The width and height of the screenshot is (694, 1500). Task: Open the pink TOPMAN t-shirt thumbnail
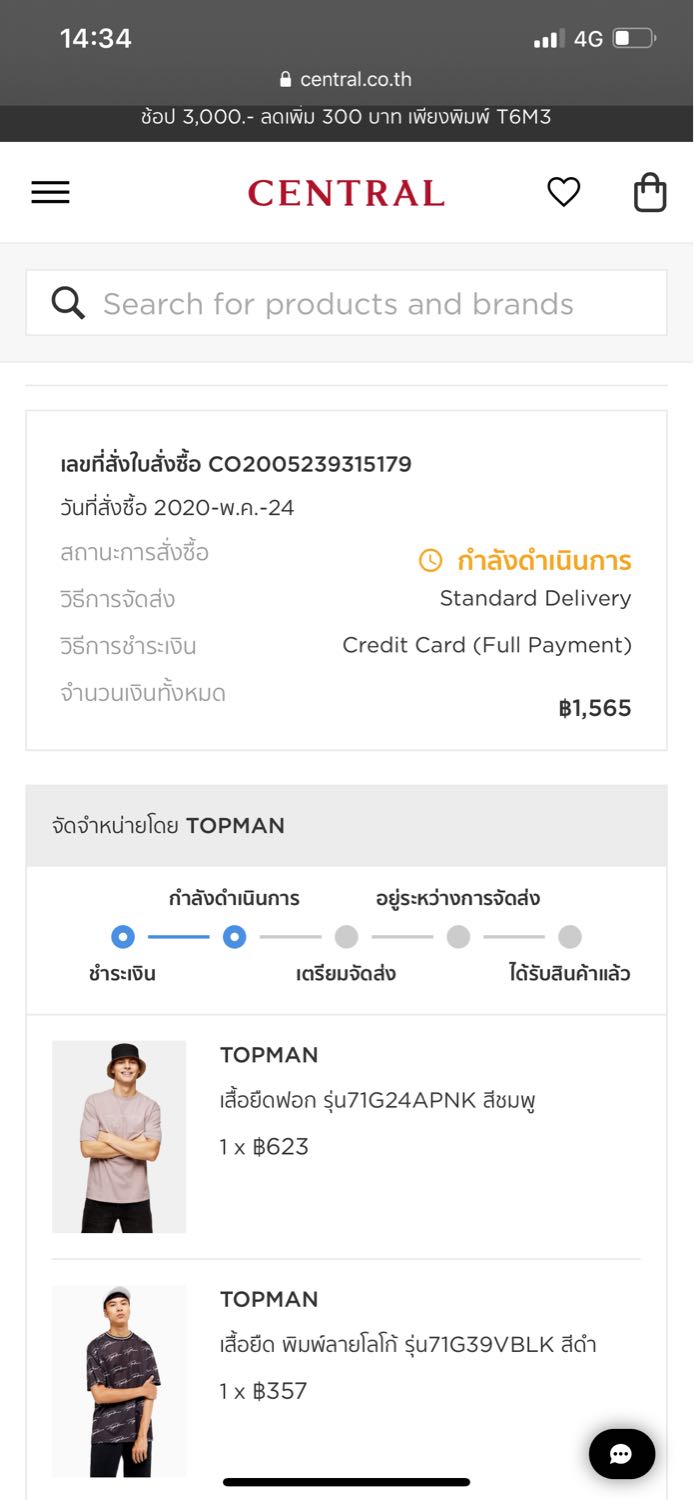pyautogui.click(x=119, y=1136)
